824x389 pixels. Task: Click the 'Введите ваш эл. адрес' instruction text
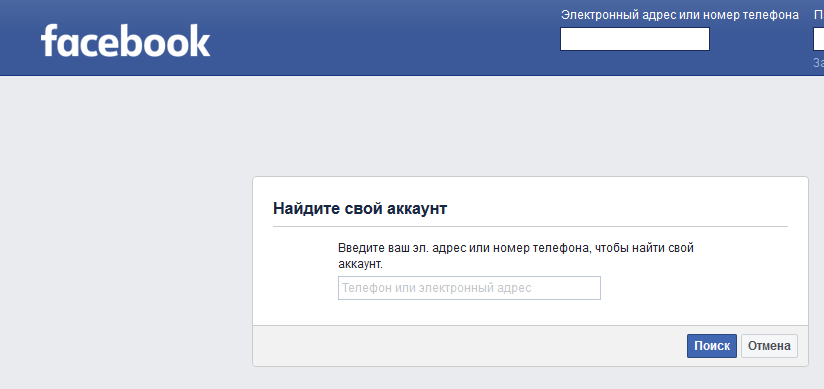tap(516, 255)
